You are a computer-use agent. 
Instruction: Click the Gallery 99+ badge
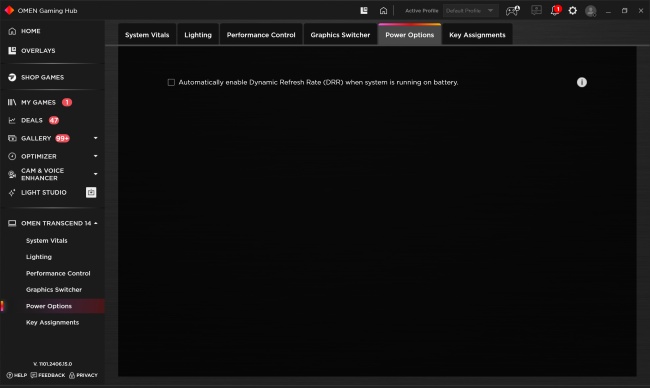pyautogui.click(x=63, y=138)
